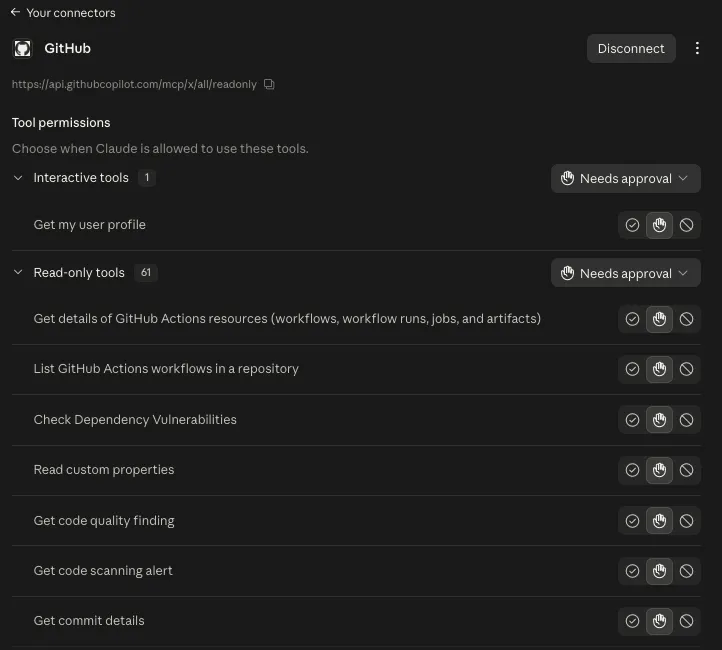This screenshot has width=722, height=650.
Task: Click the Interactive tools section label
Action: [81, 178]
